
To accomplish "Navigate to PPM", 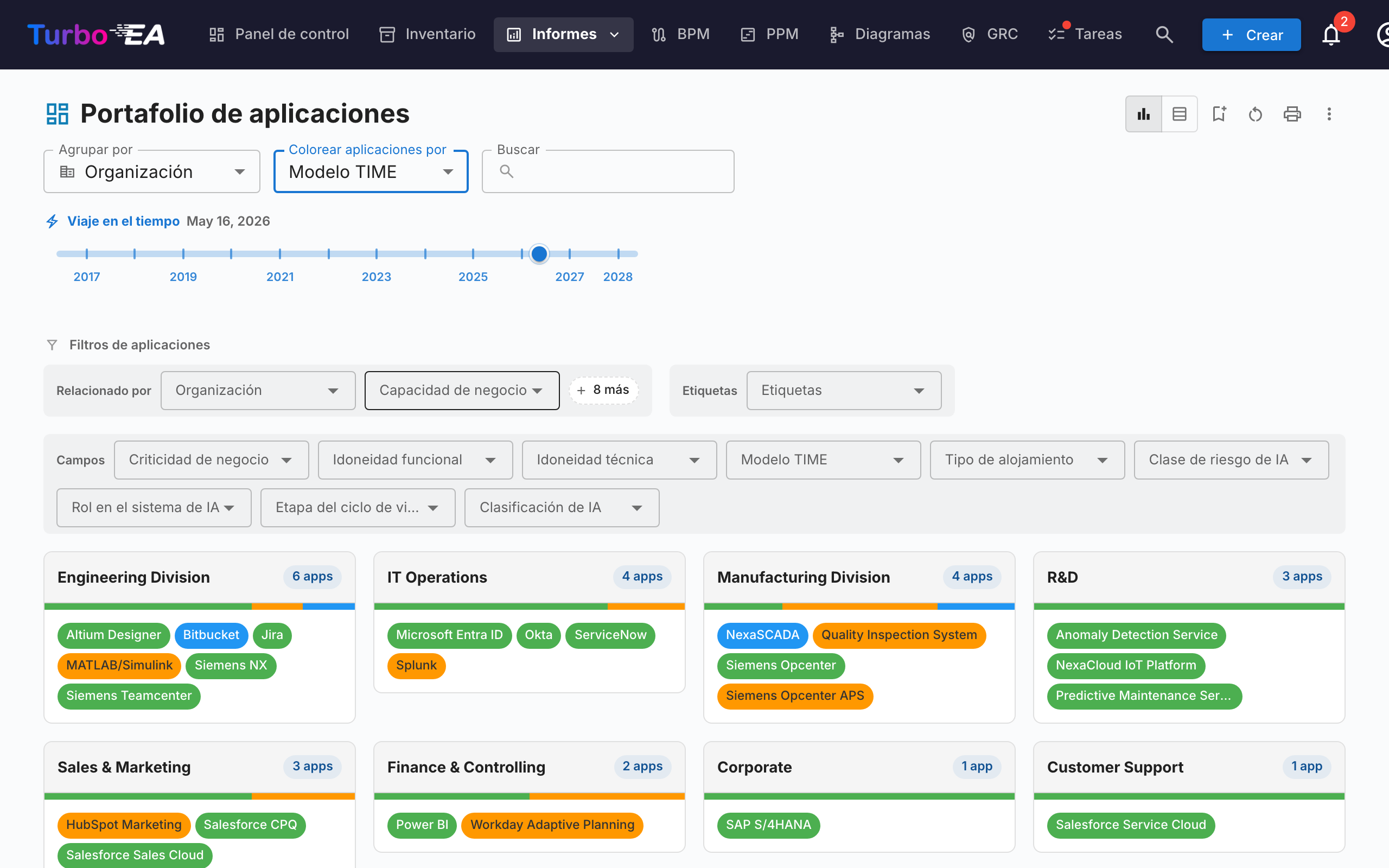I will coord(770,34).
